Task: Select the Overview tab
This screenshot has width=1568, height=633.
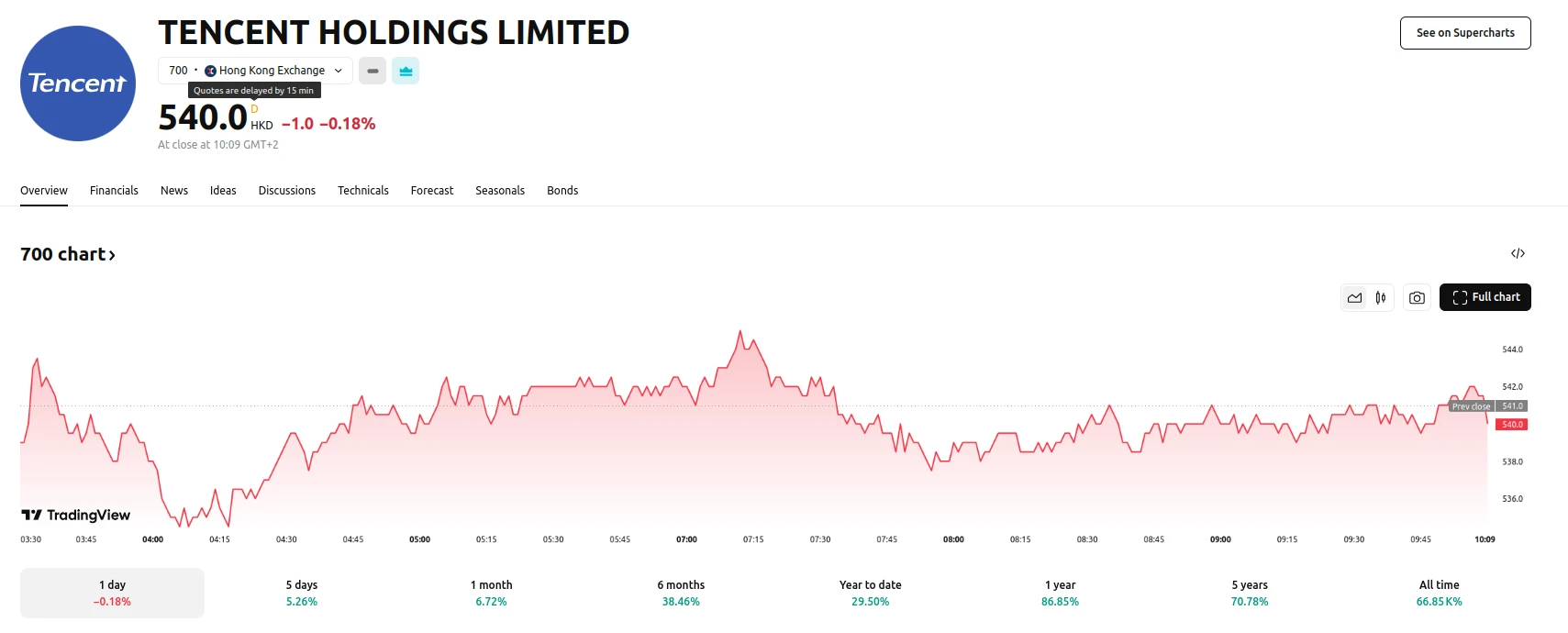Action: coord(44,191)
